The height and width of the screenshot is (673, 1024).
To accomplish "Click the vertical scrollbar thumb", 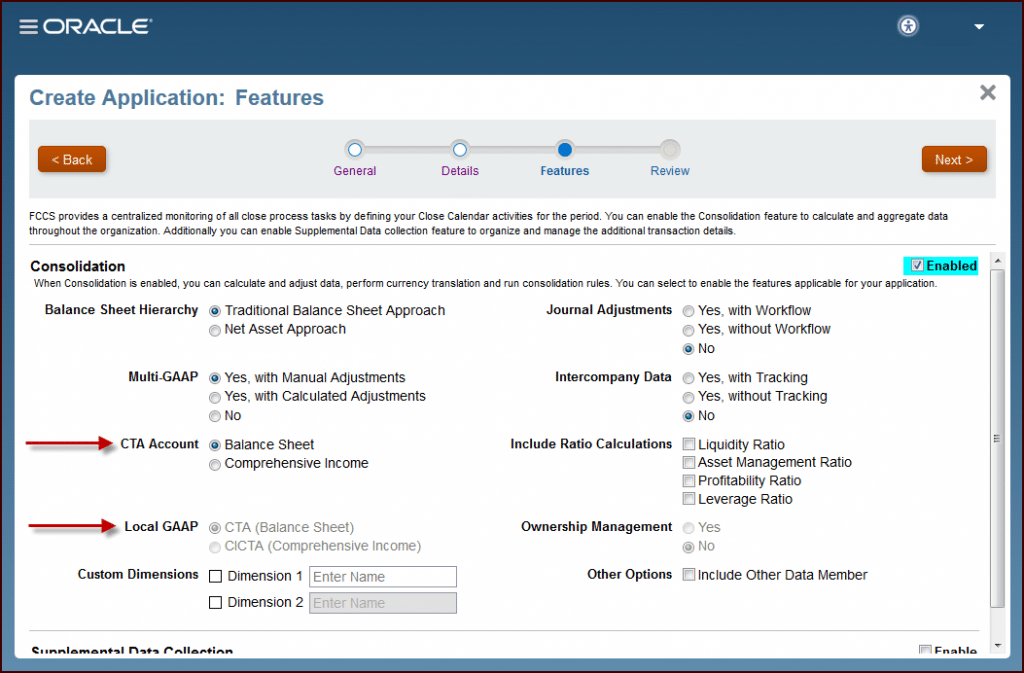I will click(x=997, y=438).
